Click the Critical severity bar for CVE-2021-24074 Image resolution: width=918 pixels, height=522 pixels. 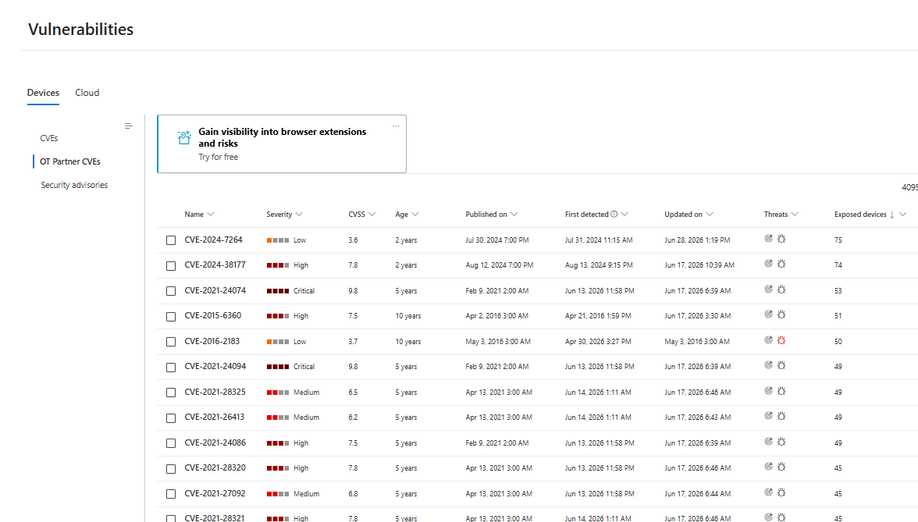click(x=278, y=291)
